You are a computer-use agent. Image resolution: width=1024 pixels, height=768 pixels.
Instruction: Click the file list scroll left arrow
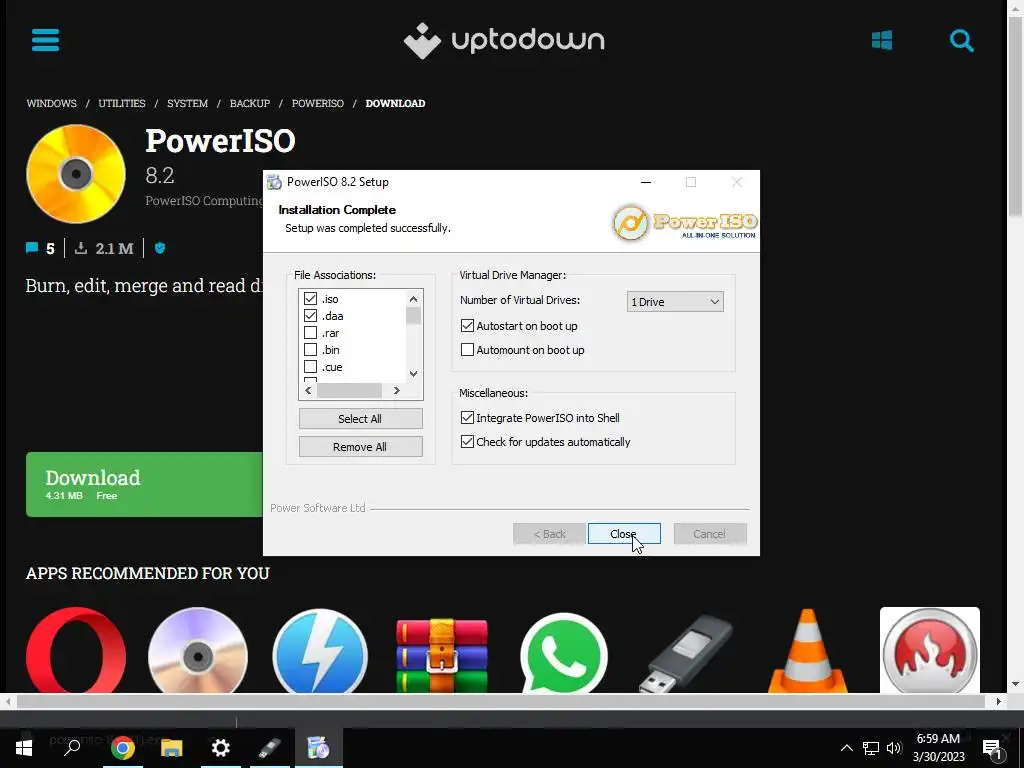click(x=308, y=390)
